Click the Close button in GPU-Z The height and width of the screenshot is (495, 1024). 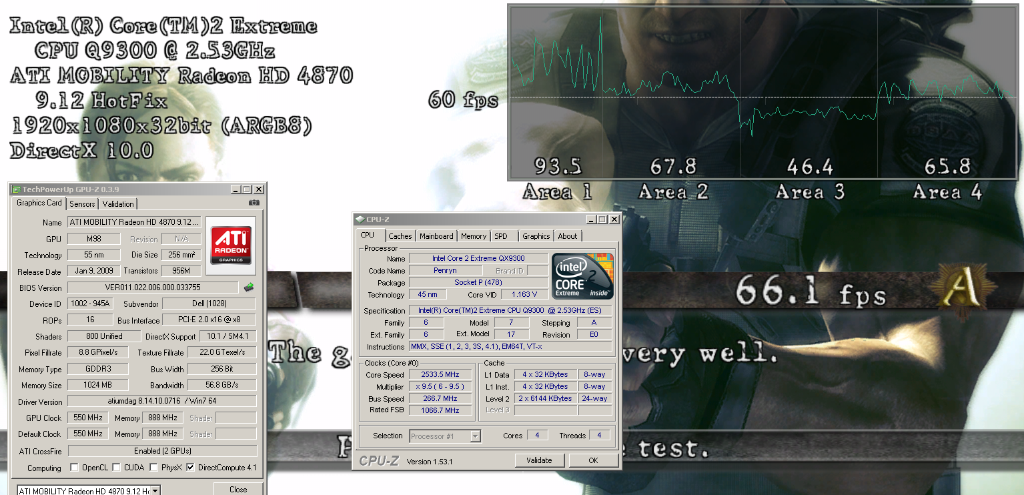pos(239,489)
